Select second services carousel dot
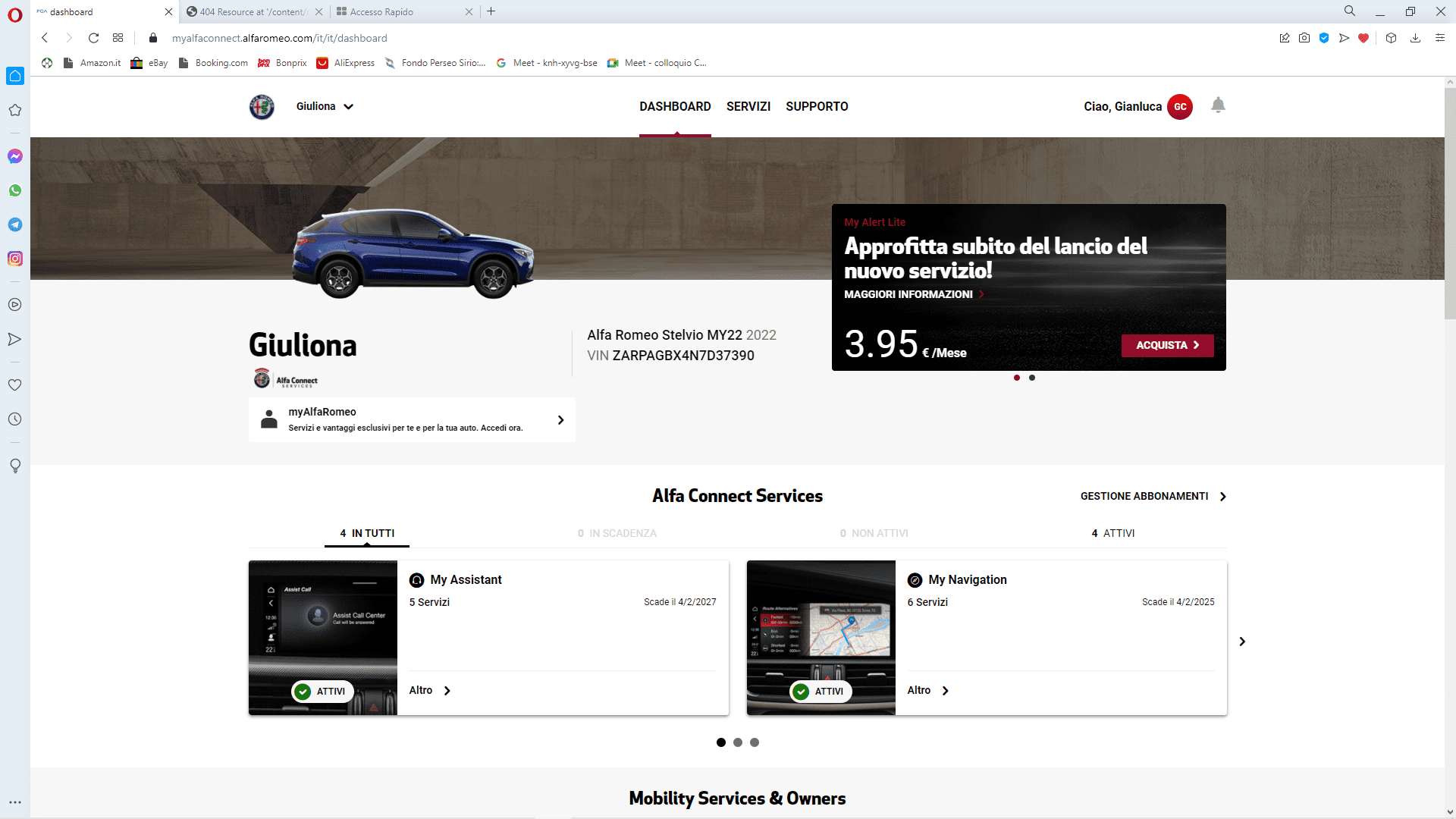1456x819 pixels. (x=738, y=742)
